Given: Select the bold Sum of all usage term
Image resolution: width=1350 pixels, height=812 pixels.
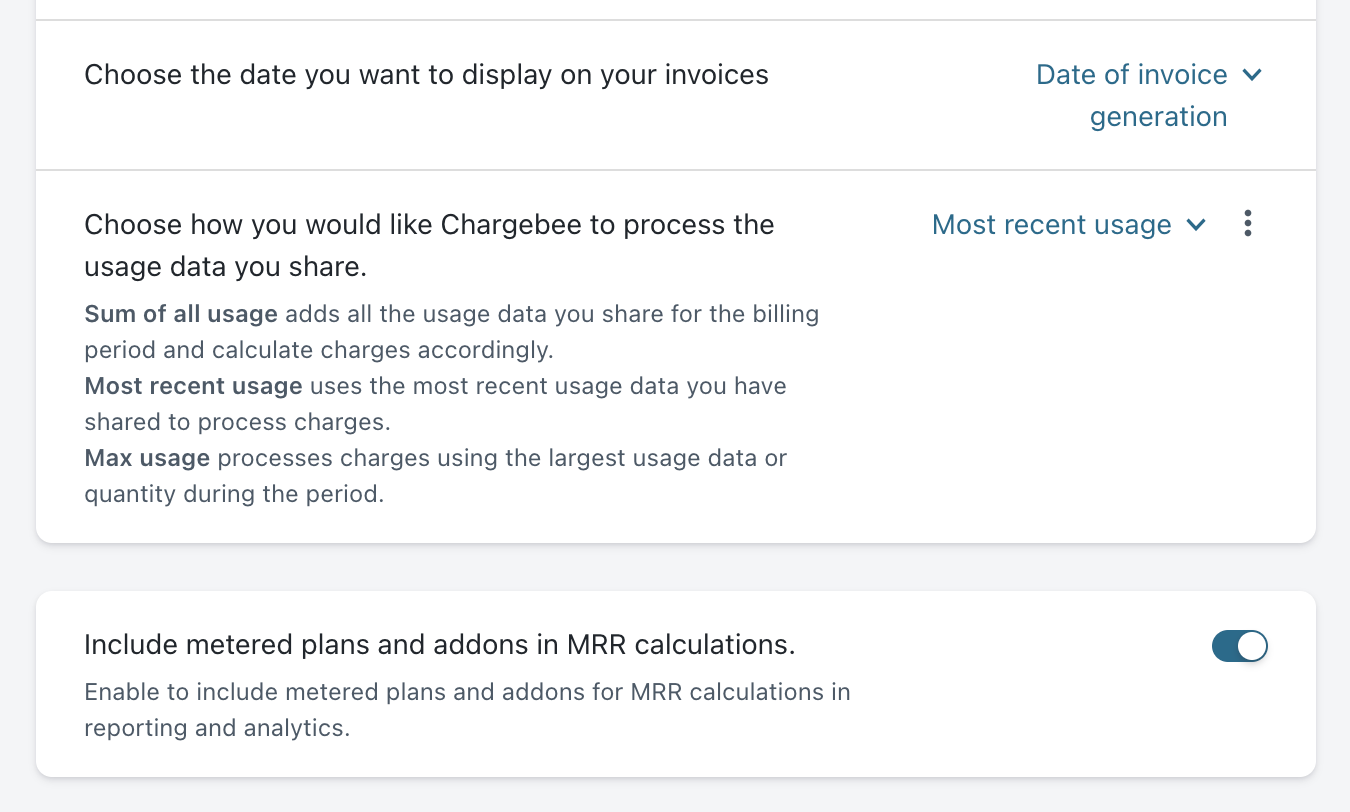Looking at the screenshot, I should (x=181, y=314).
